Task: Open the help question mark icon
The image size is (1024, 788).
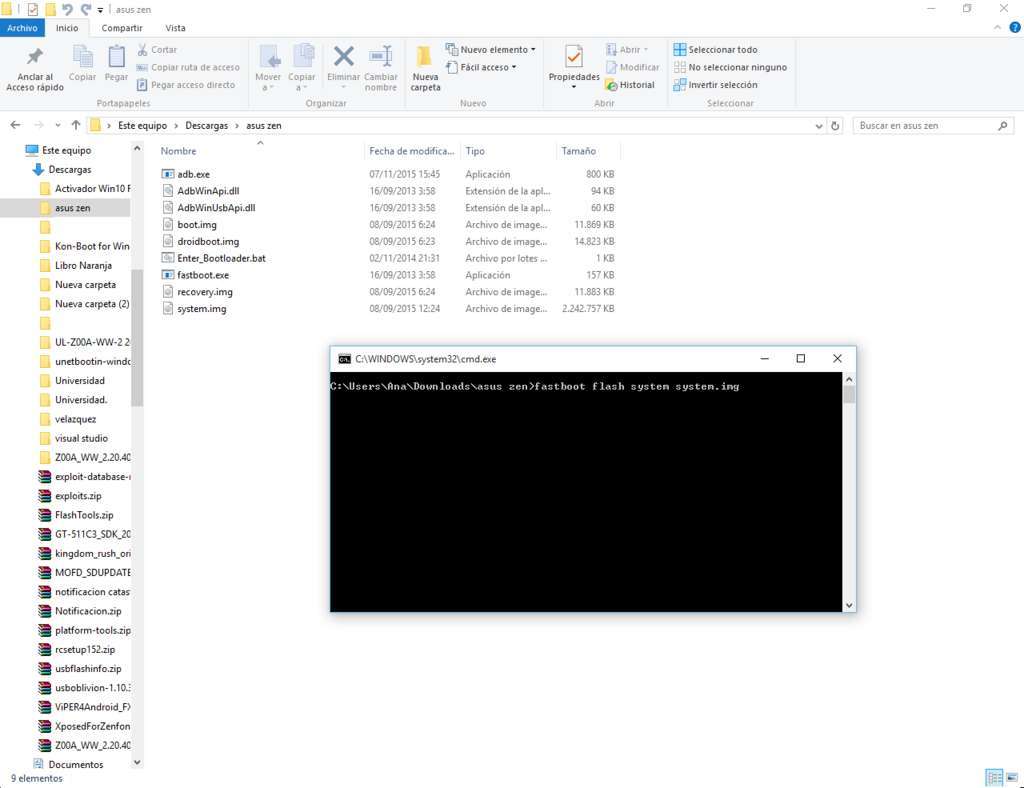Action: click(x=1015, y=27)
